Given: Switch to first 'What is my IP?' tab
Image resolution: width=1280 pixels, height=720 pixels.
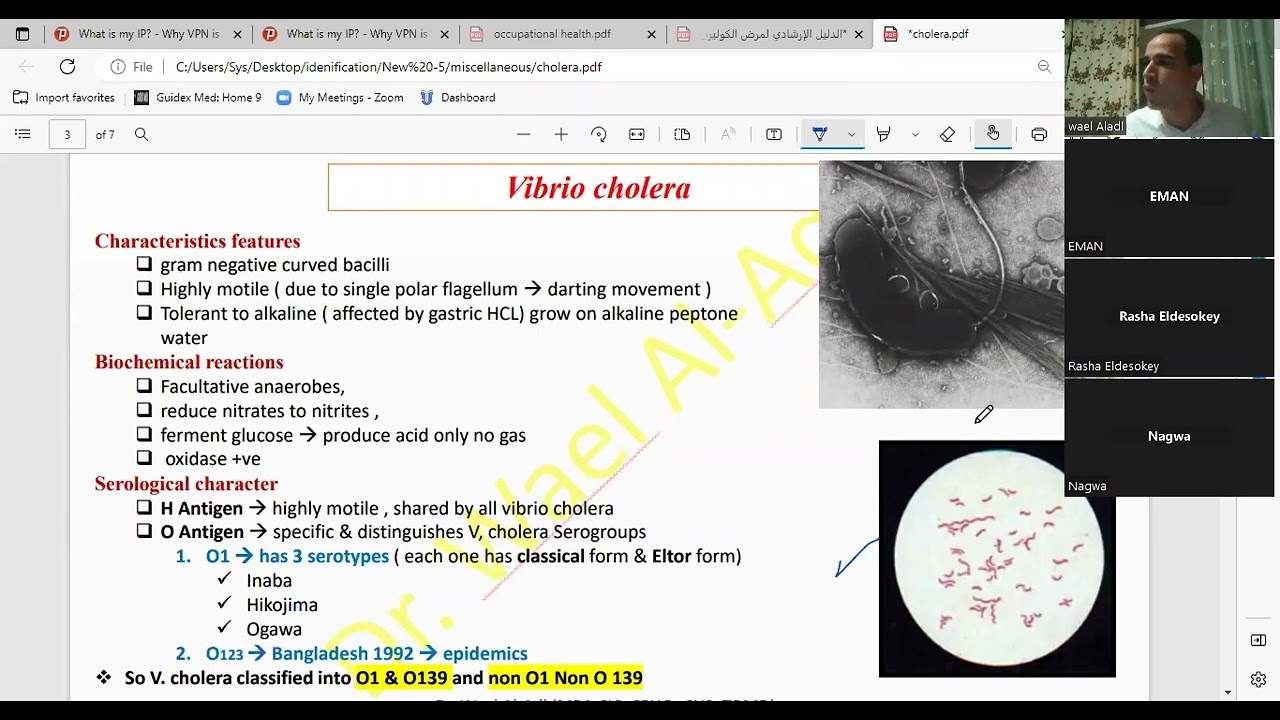Looking at the screenshot, I should pos(147,34).
